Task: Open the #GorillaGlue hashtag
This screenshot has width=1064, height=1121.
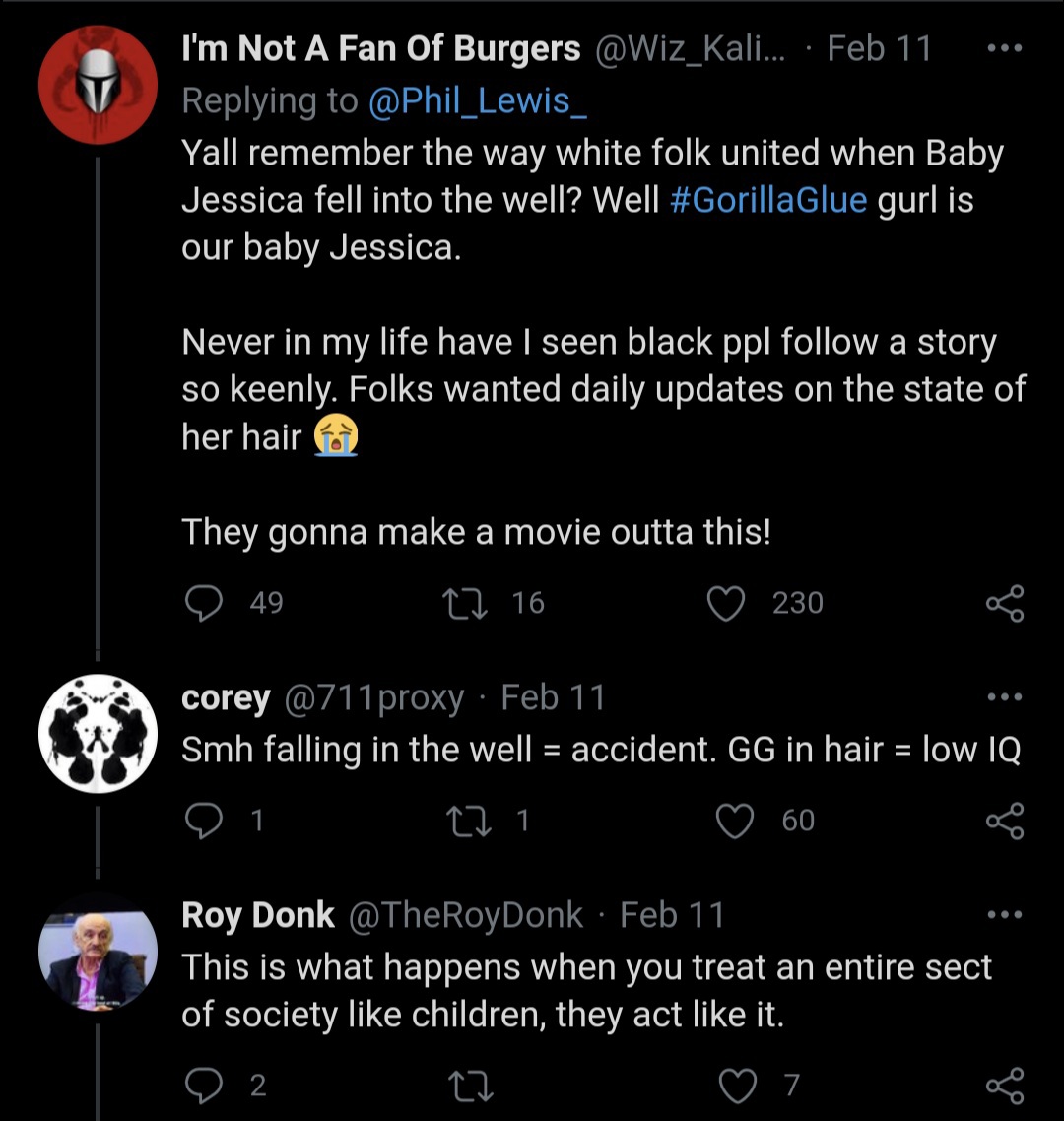Action: (768, 199)
